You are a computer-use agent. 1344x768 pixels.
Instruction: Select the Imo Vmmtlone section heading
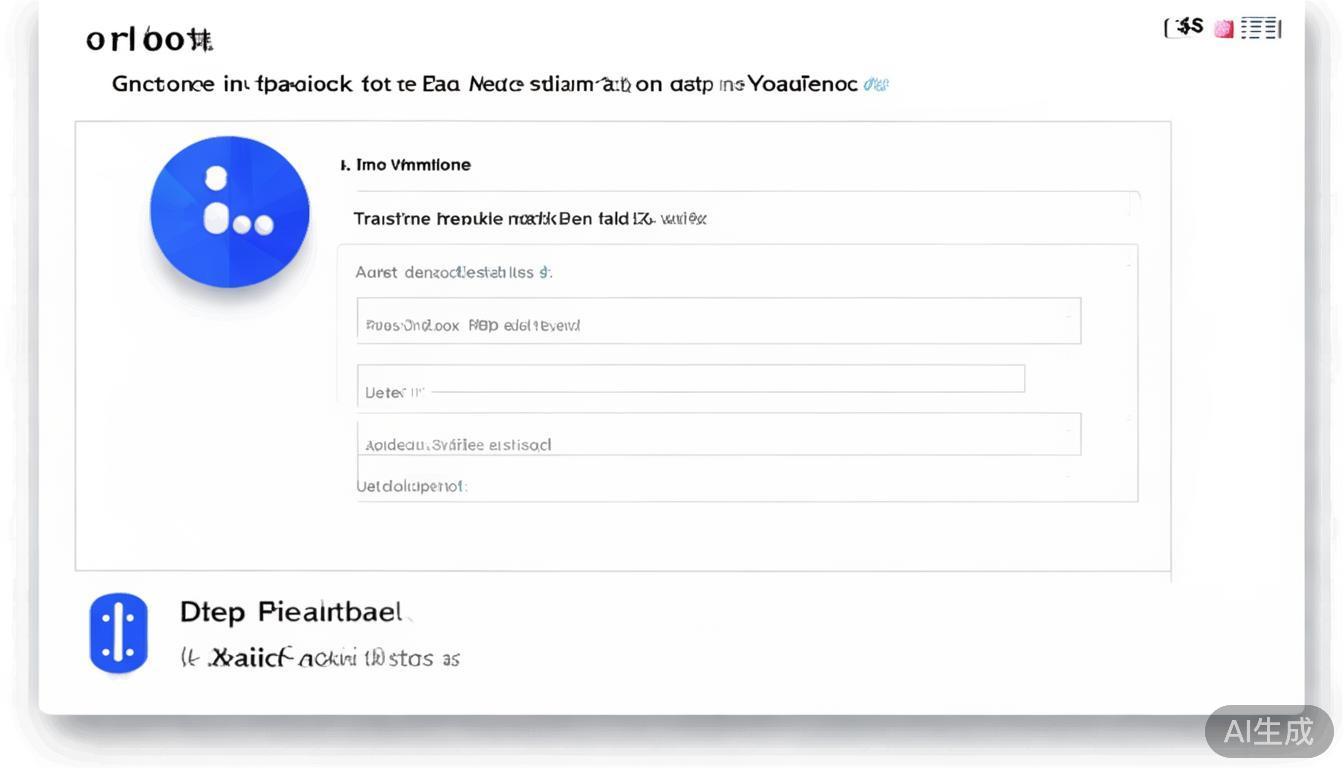(406, 165)
